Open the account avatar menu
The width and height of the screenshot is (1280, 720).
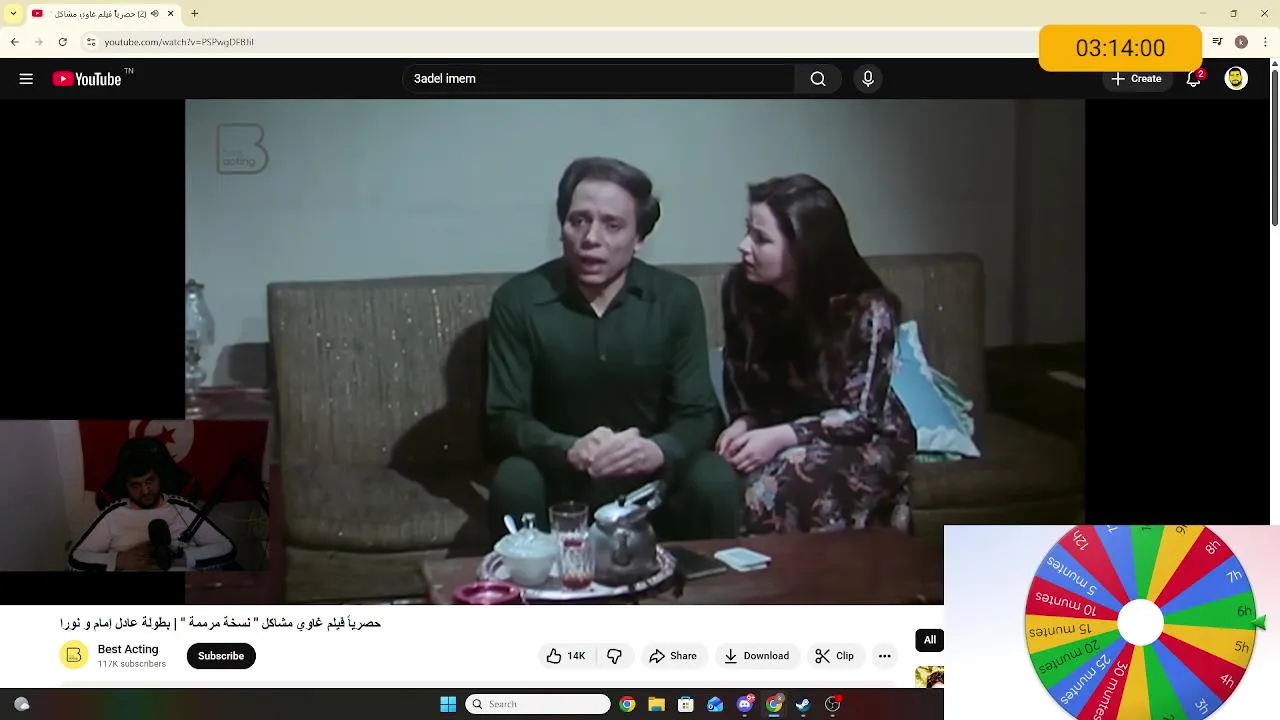(x=1236, y=79)
